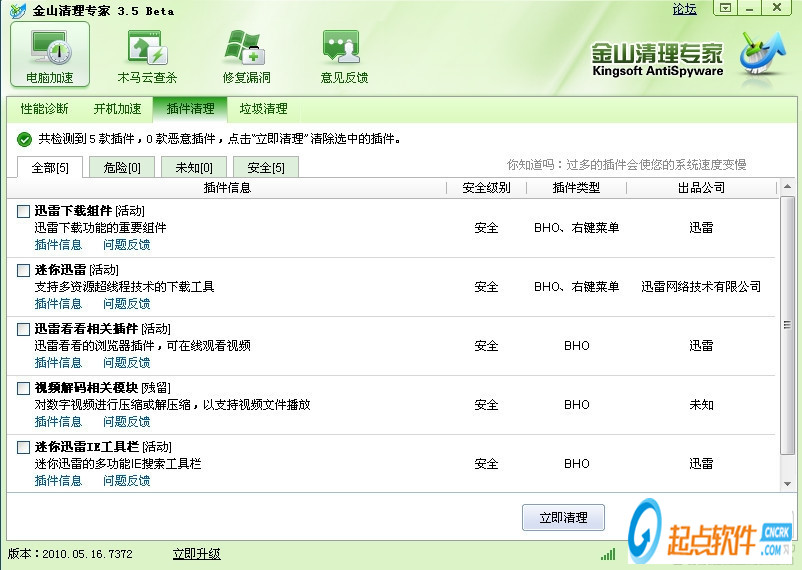Select the 迅雷看看相关插件 plugin title
Screen dimensions: 802x570
[86, 328]
